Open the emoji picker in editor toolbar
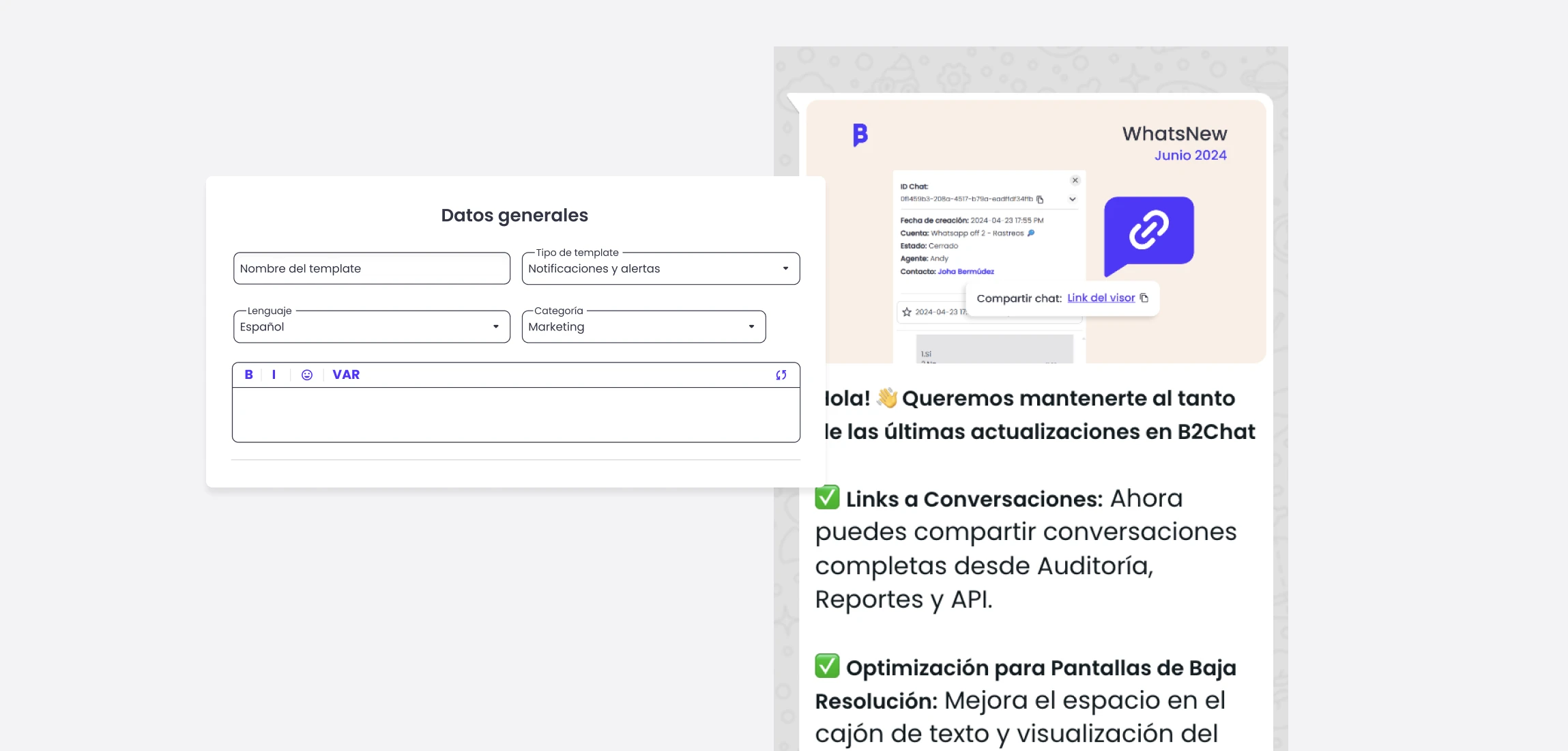 307,375
